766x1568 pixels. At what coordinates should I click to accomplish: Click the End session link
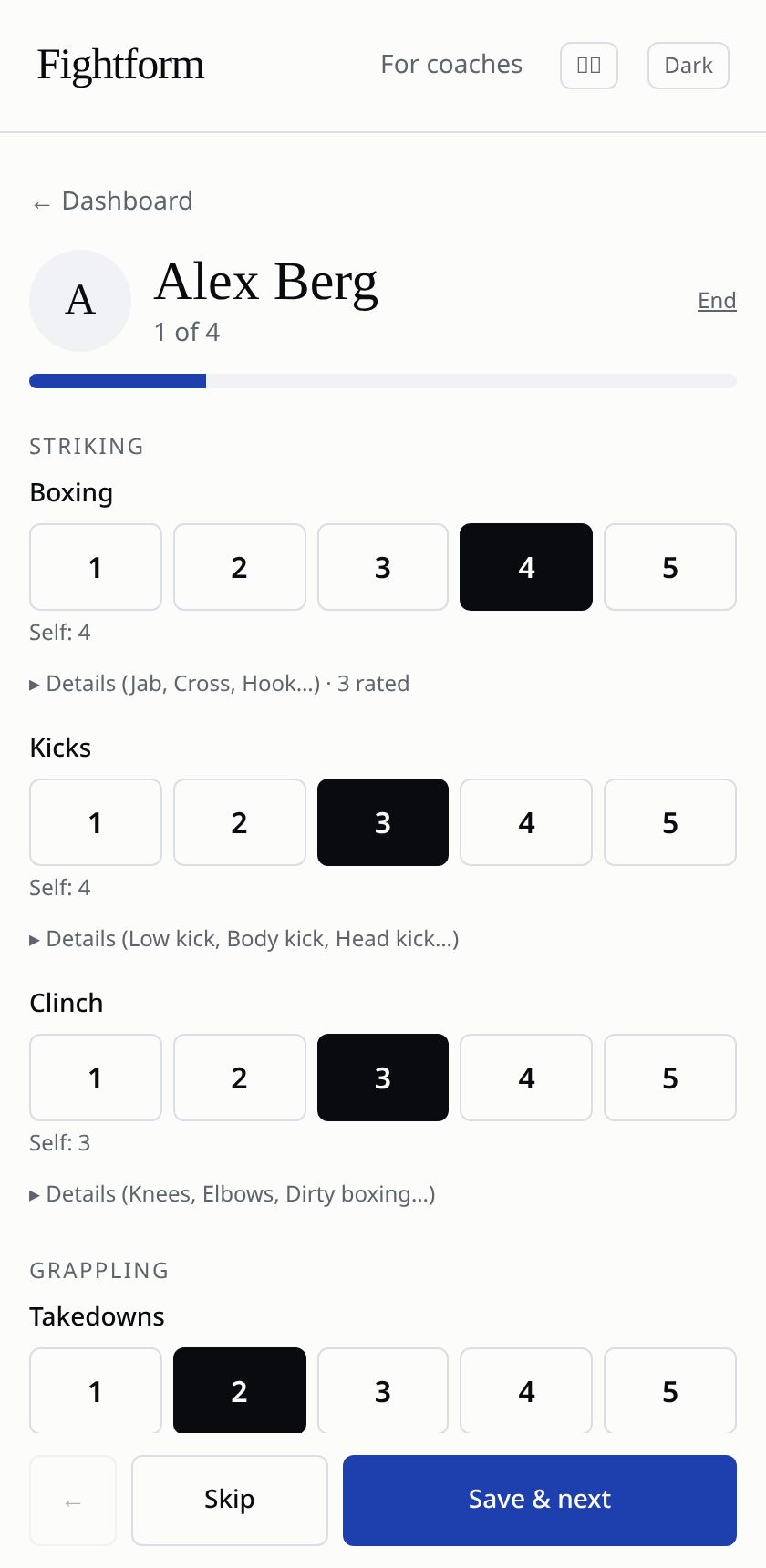[x=717, y=301]
